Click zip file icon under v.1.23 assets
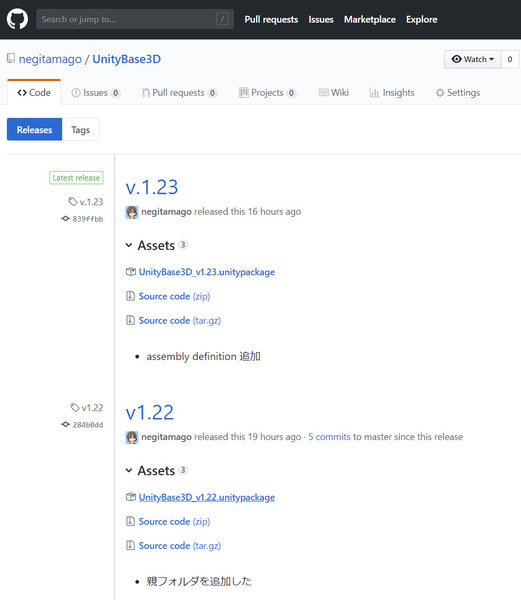 [x=130, y=296]
